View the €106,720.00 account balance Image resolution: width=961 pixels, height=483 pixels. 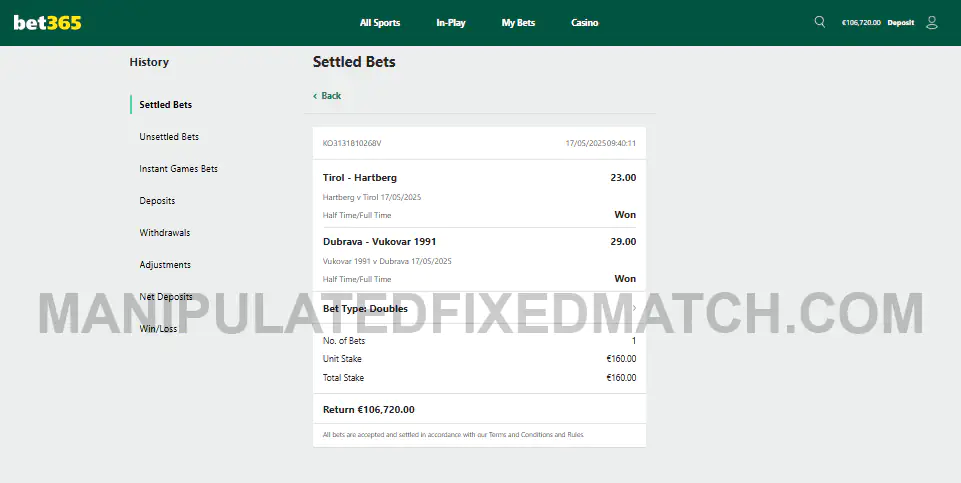coord(861,23)
